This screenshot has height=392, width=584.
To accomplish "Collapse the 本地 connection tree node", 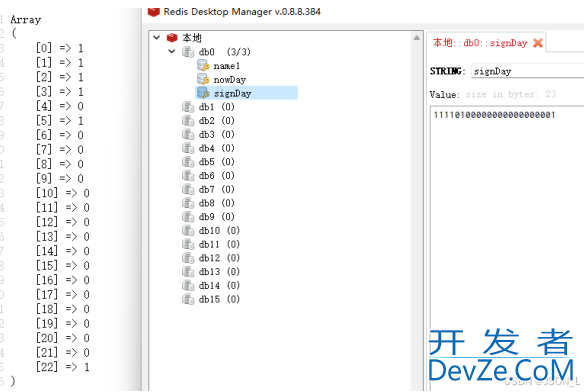I will point(157,38).
